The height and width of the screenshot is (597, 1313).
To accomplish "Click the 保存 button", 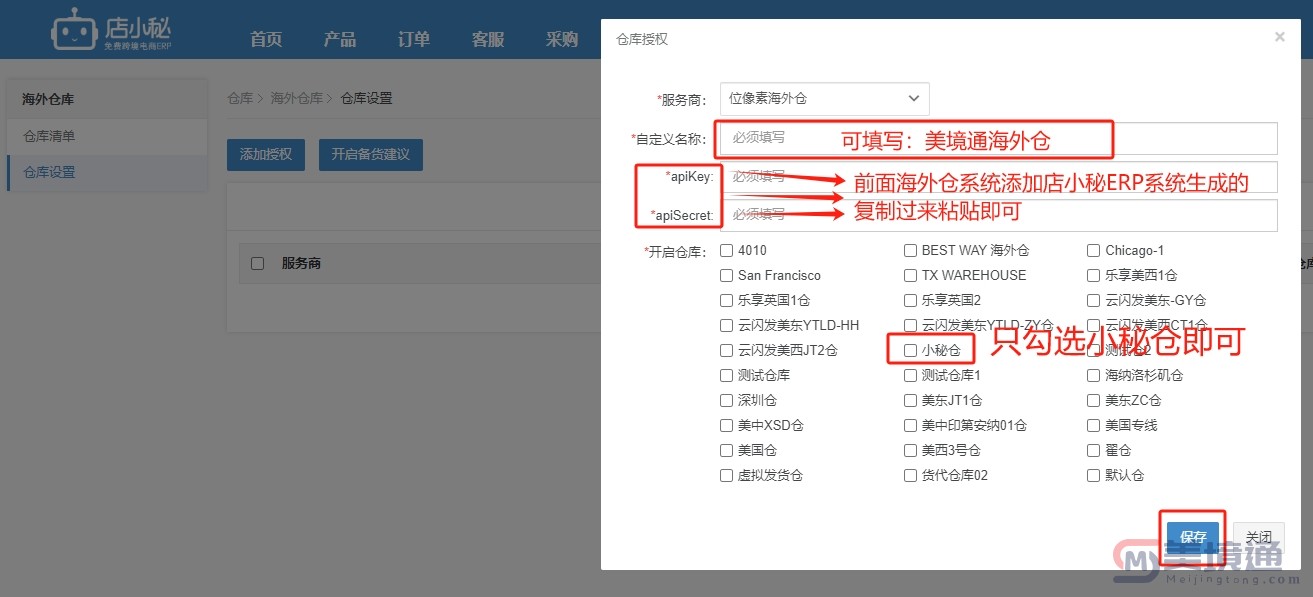I will tap(1193, 537).
